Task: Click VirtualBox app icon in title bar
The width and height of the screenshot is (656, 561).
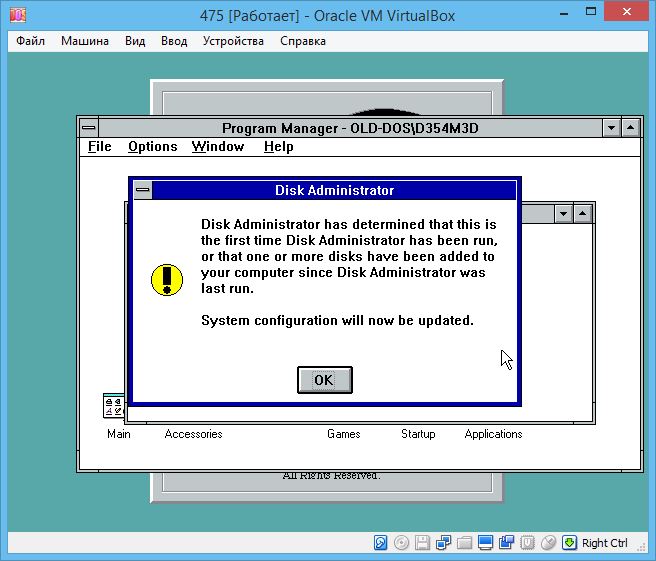Action: (x=18, y=15)
